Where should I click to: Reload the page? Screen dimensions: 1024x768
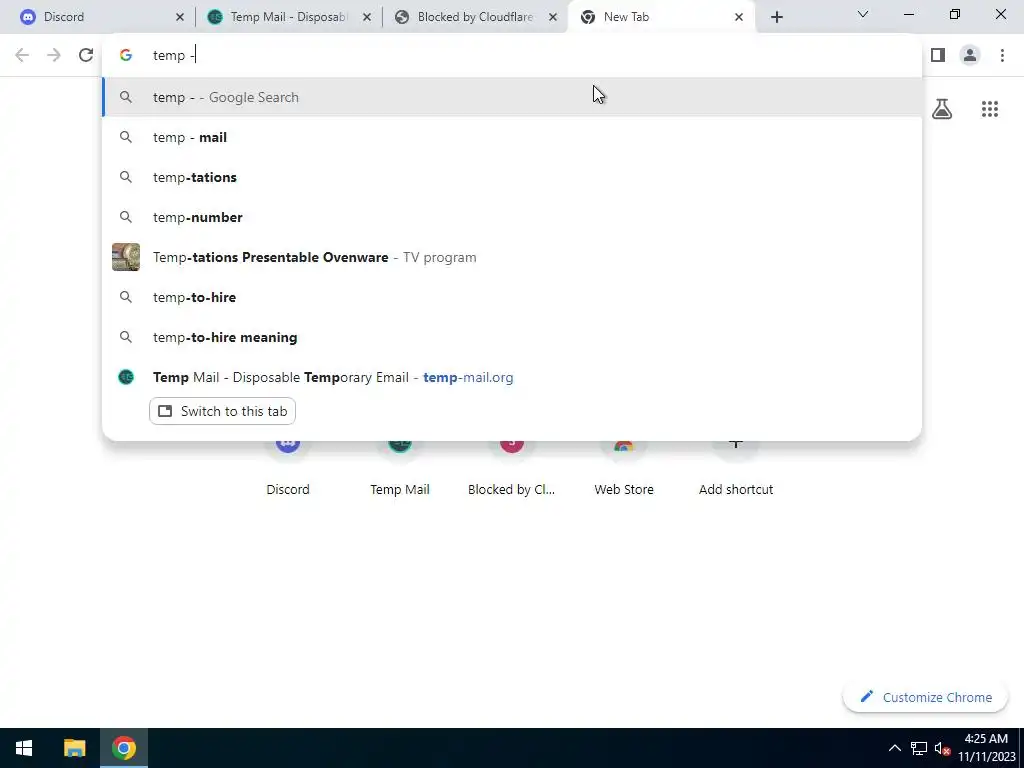tap(86, 55)
